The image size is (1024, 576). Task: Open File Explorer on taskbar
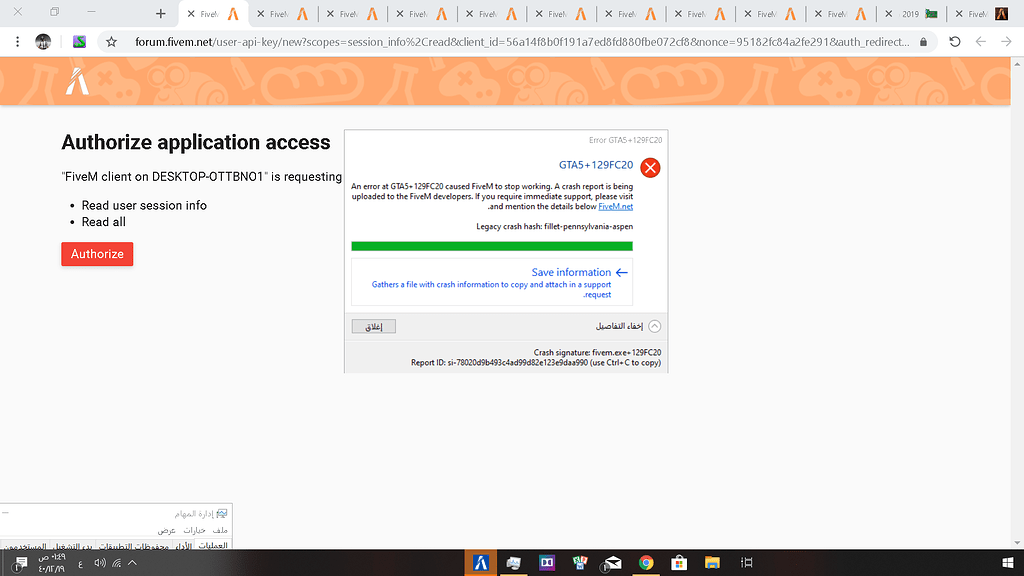pyautogui.click(x=712, y=563)
